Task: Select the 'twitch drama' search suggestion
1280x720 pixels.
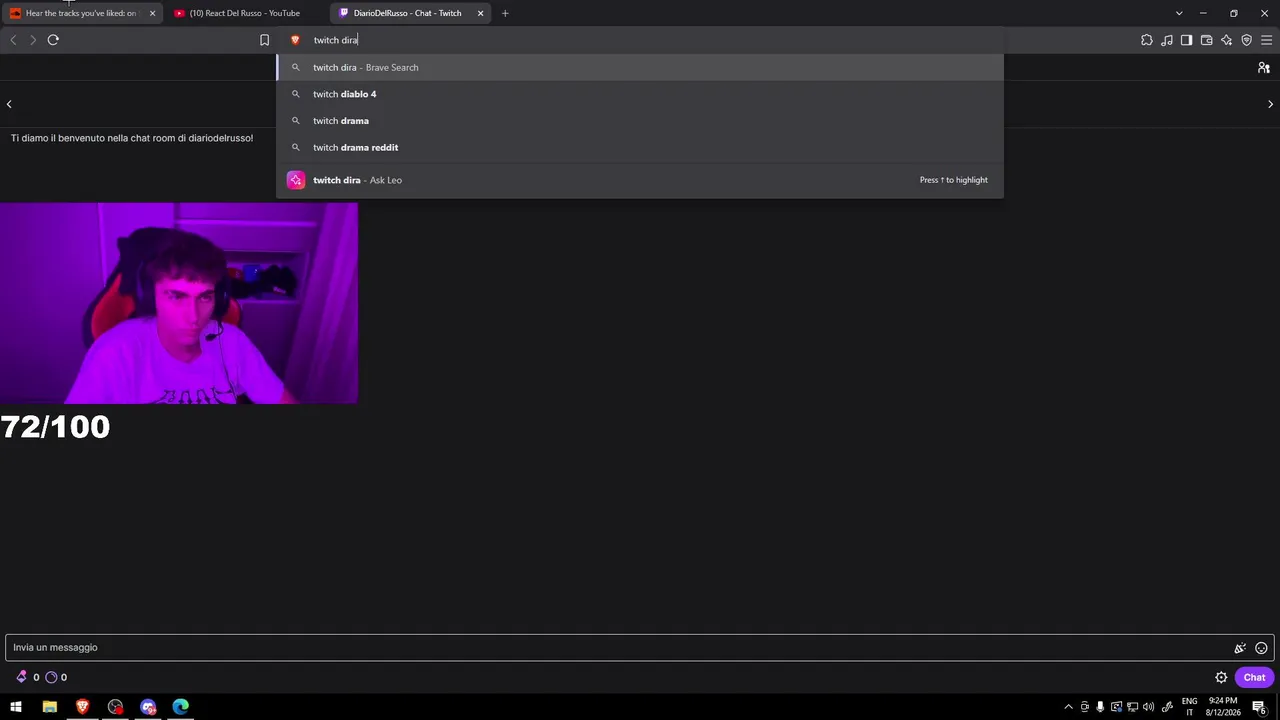Action: (640, 121)
